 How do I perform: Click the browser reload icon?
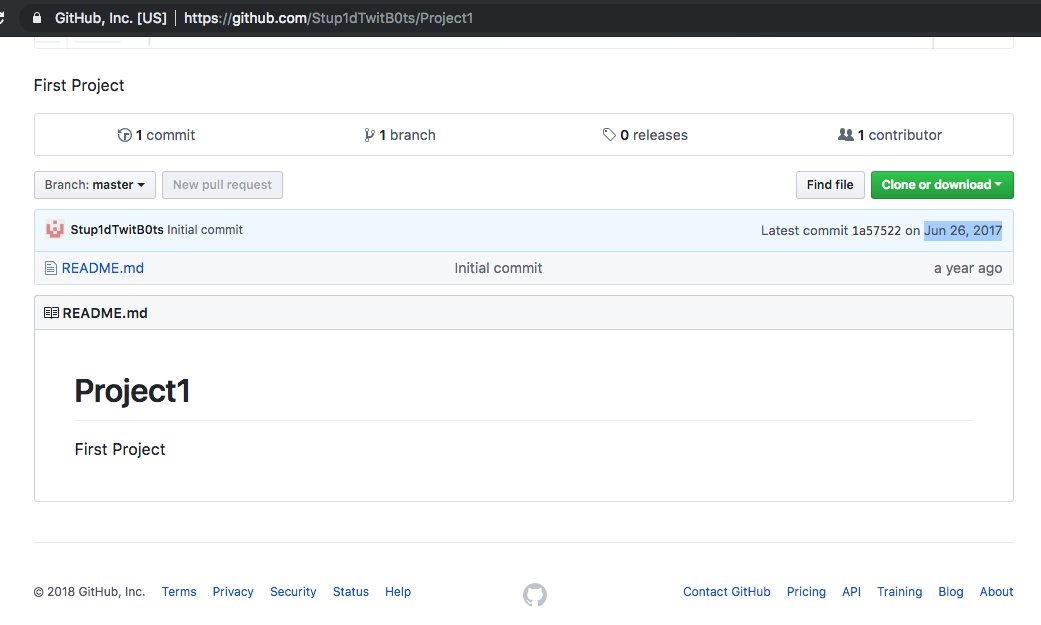point(2,18)
